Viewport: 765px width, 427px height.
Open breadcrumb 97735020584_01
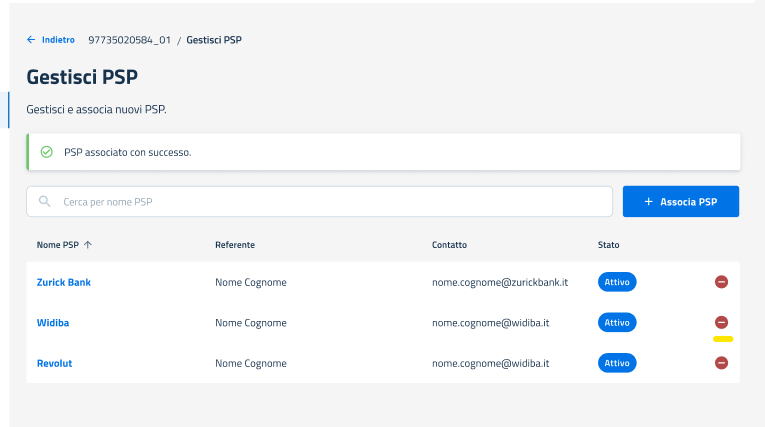pos(129,40)
